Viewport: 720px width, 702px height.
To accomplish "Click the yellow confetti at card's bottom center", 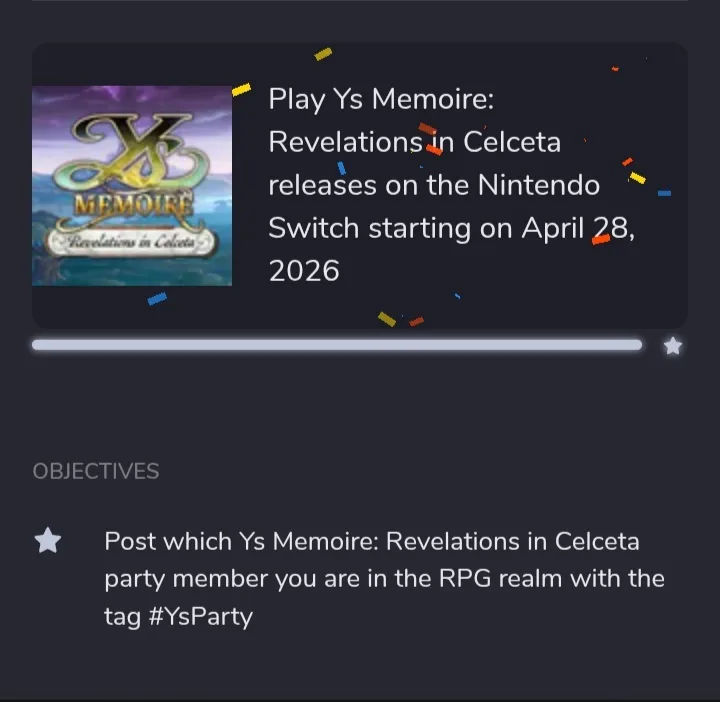I will (x=386, y=319).
